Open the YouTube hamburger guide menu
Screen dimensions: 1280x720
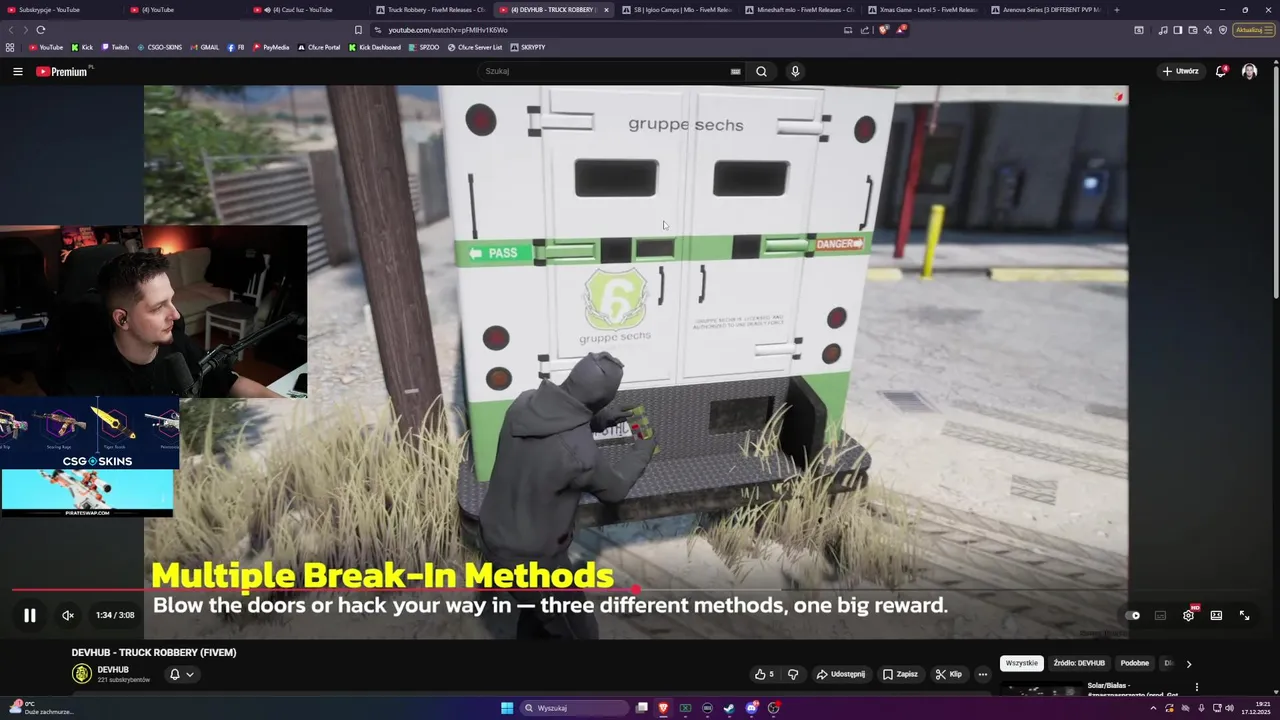[17, 71]
